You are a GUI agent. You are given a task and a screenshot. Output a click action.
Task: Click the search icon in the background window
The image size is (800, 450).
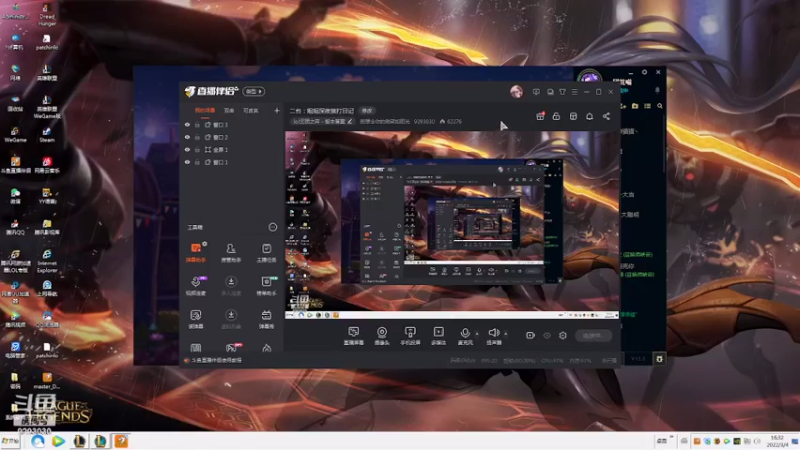click(660, 106)
